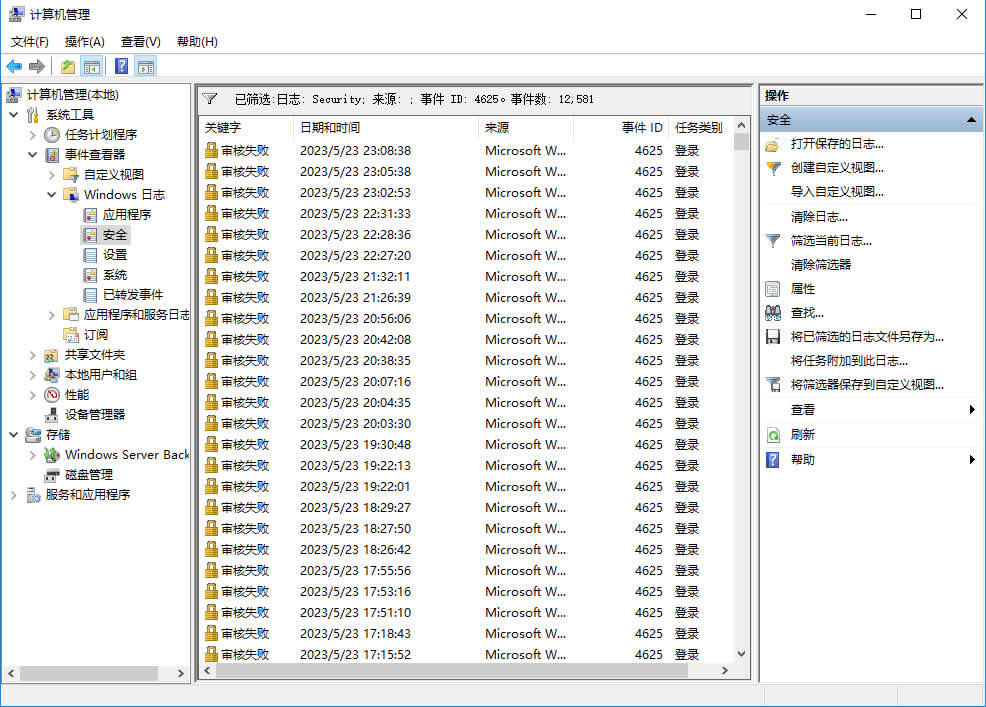The width and height of the screenshot is (986, 707).
Task: Click the 查找 binoculars search icon
Action: [x=774, y=312]
